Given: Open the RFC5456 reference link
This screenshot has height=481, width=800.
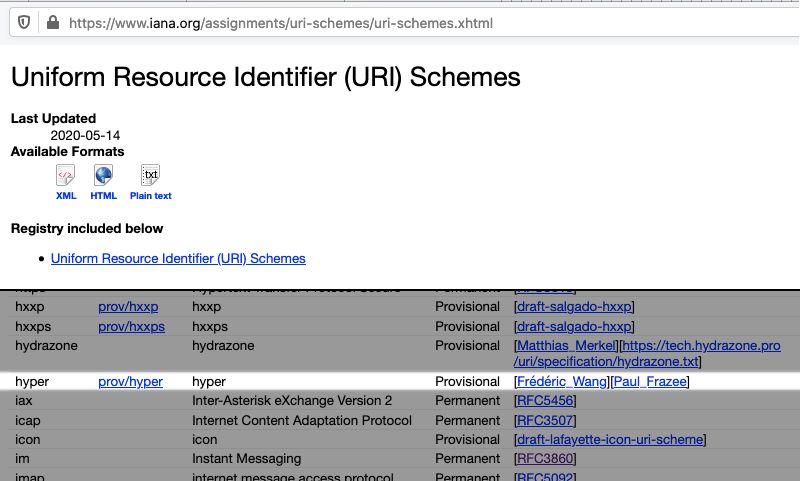Looking at the screenshot, I should pyautogui.click(x=546, y=401).
